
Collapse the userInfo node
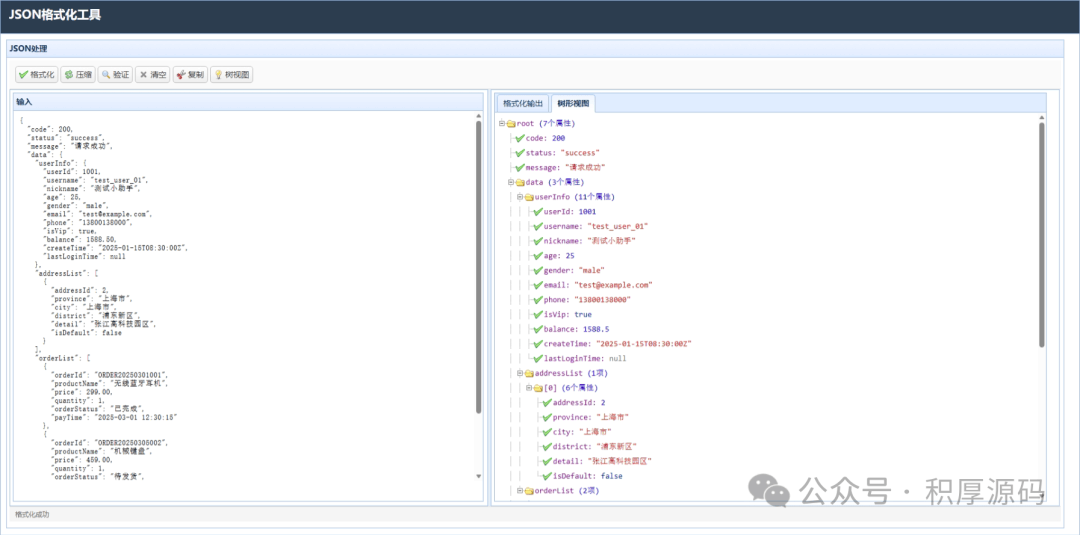point(519,197)
